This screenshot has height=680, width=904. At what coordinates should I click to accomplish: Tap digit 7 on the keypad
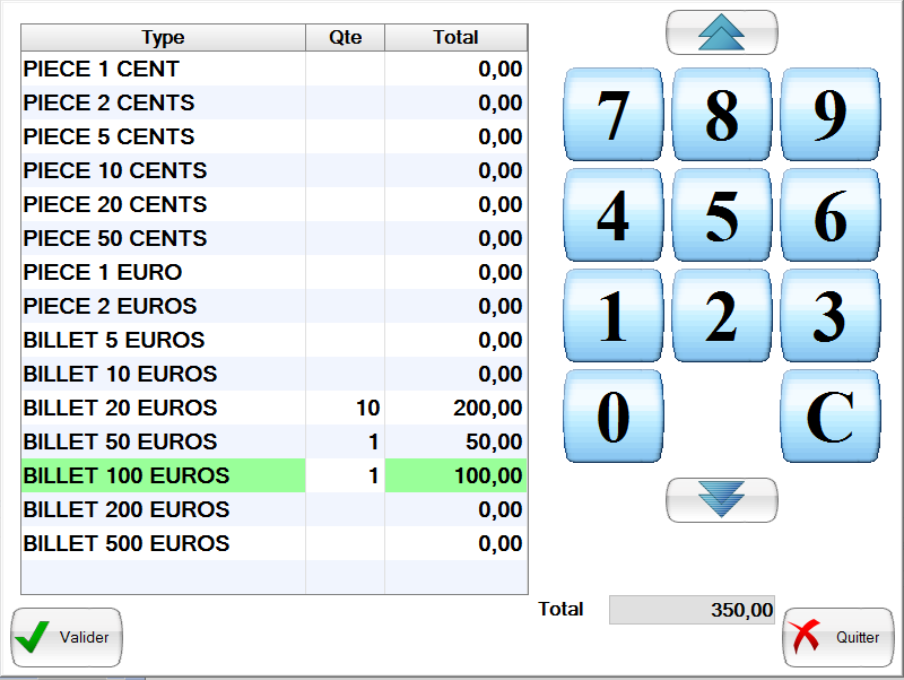tap(613, 115)
